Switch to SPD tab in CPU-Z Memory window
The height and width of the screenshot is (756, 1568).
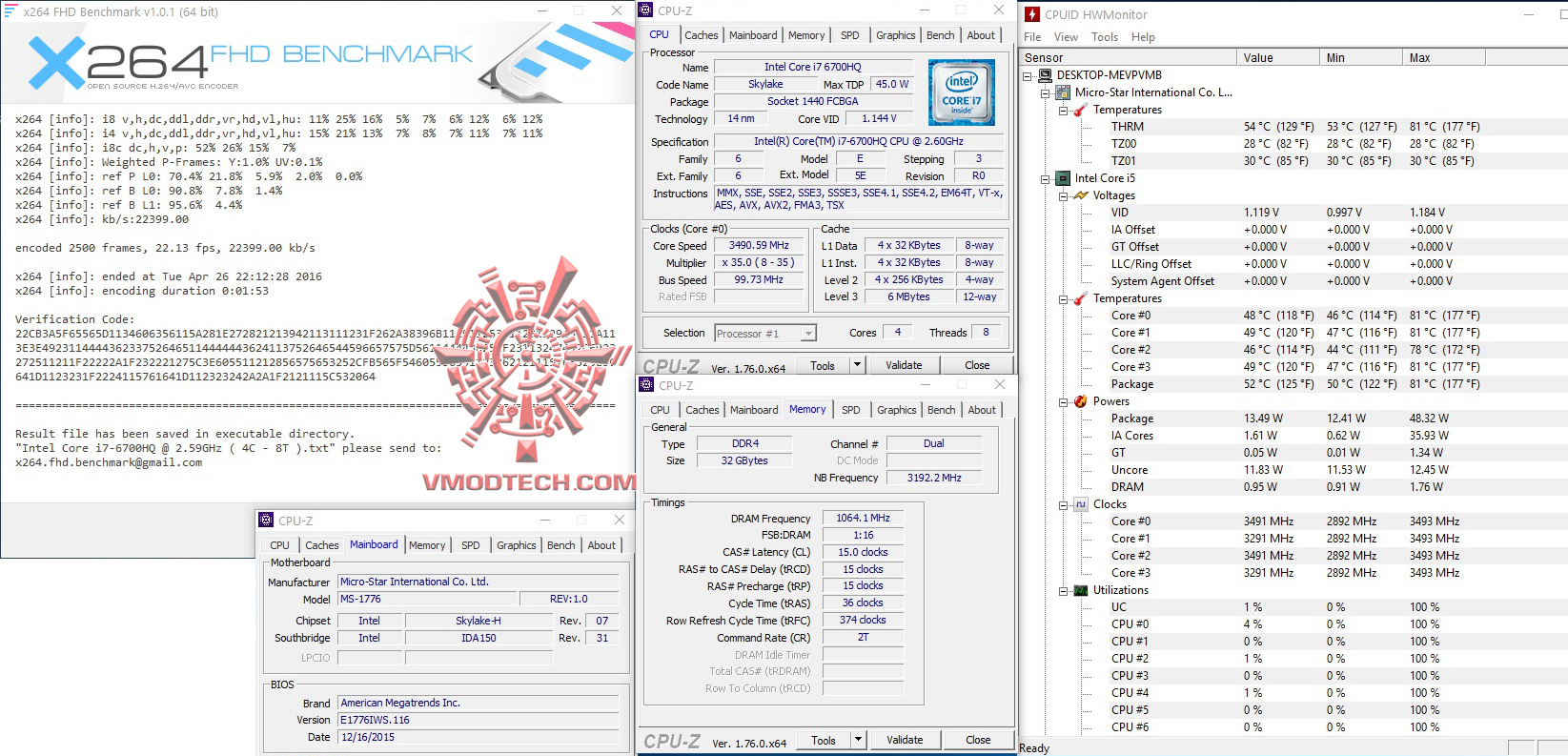coord(851,410)
